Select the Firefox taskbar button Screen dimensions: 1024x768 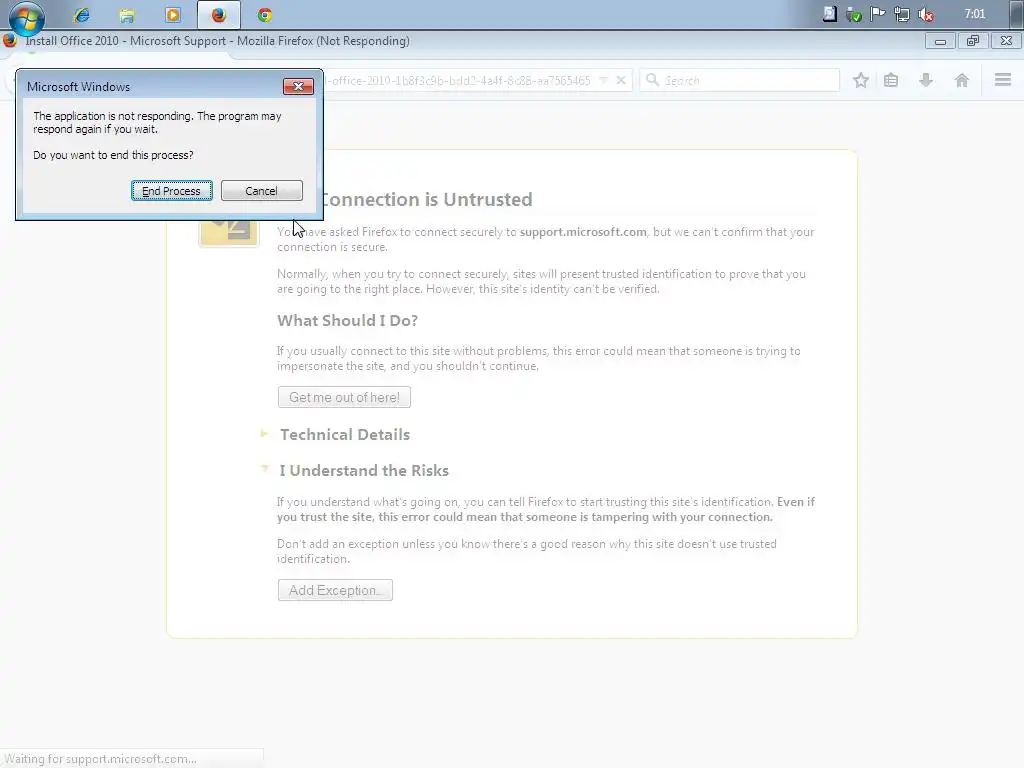219,15
